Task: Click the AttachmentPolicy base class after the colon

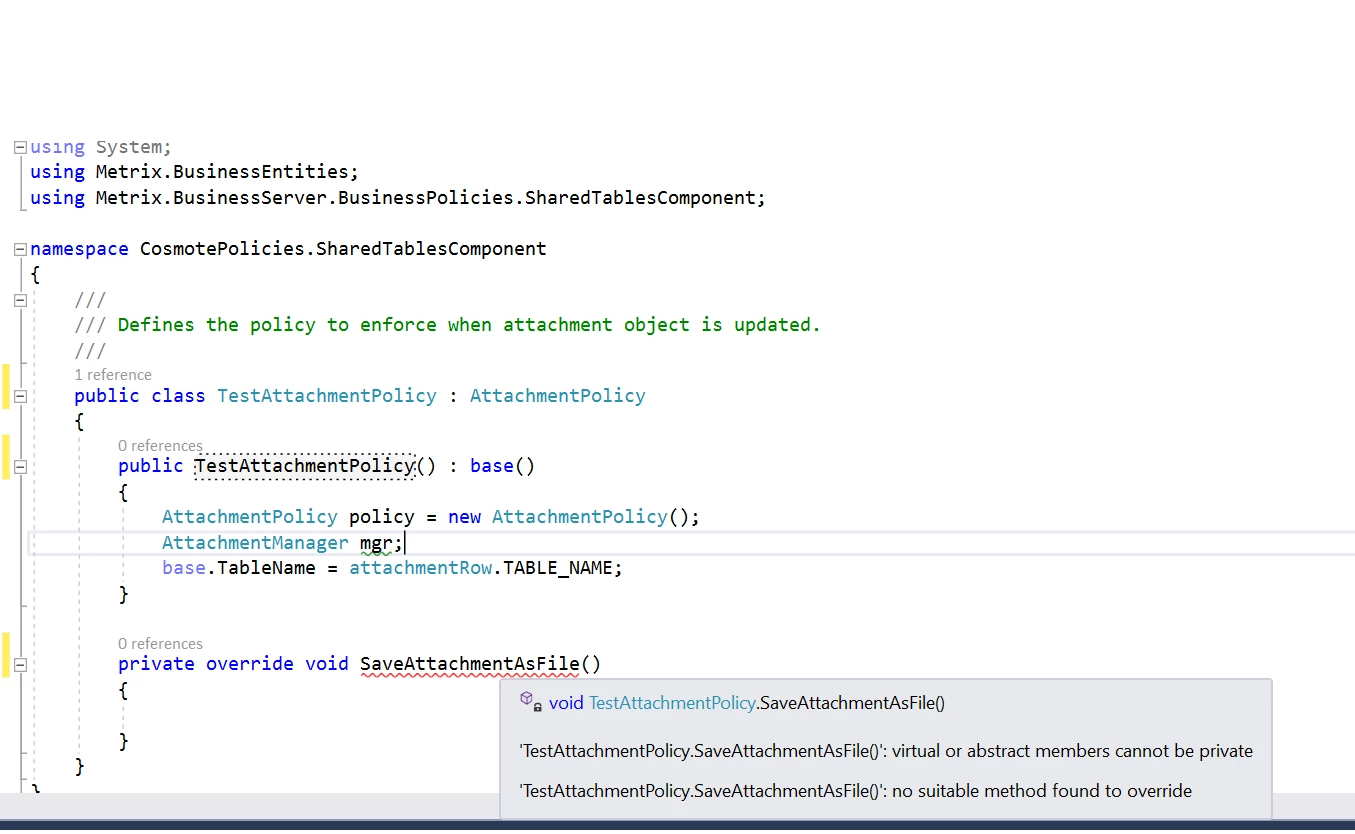Action: [x=558, y=396]
